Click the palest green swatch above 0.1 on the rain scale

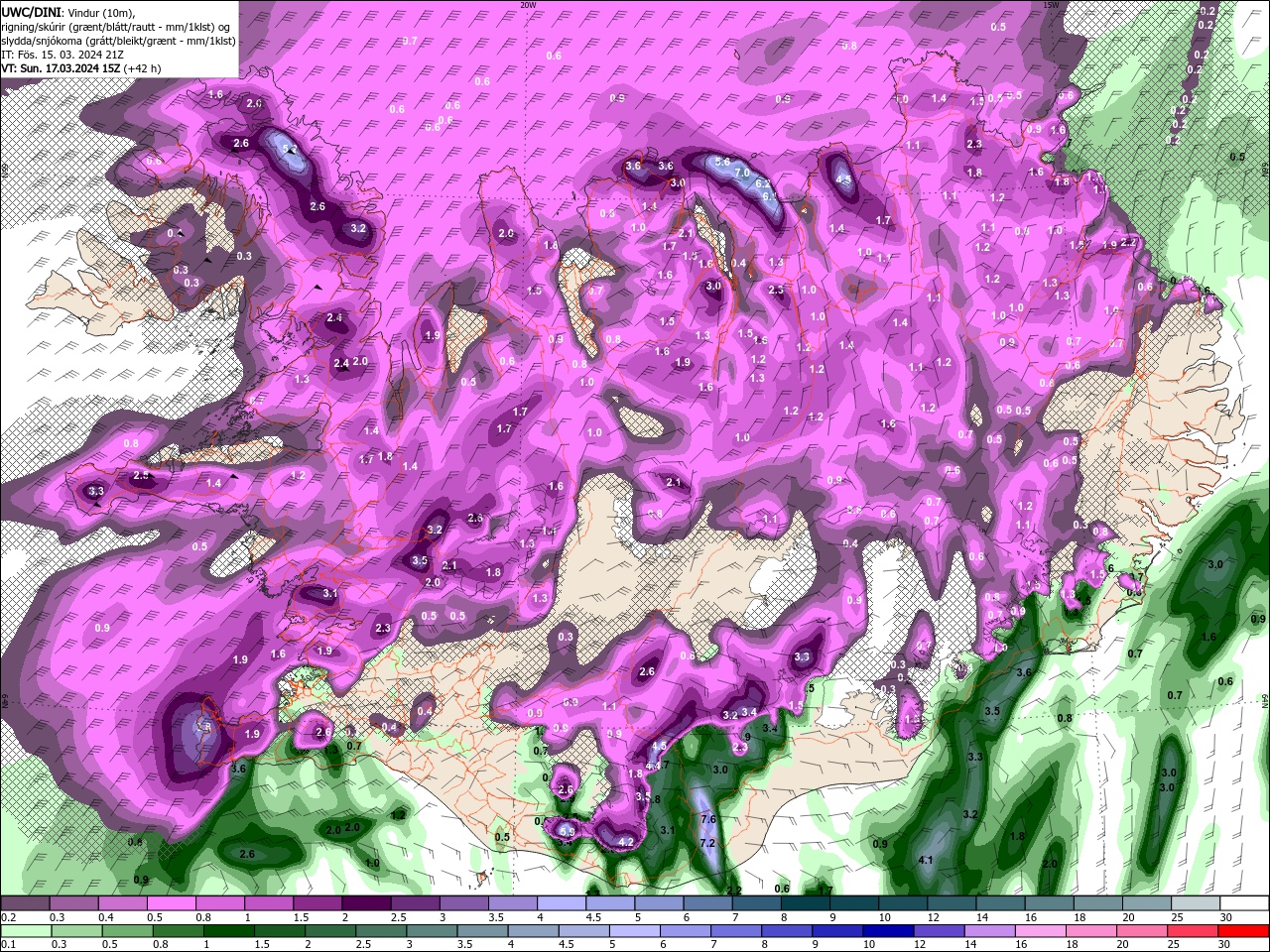25,930
